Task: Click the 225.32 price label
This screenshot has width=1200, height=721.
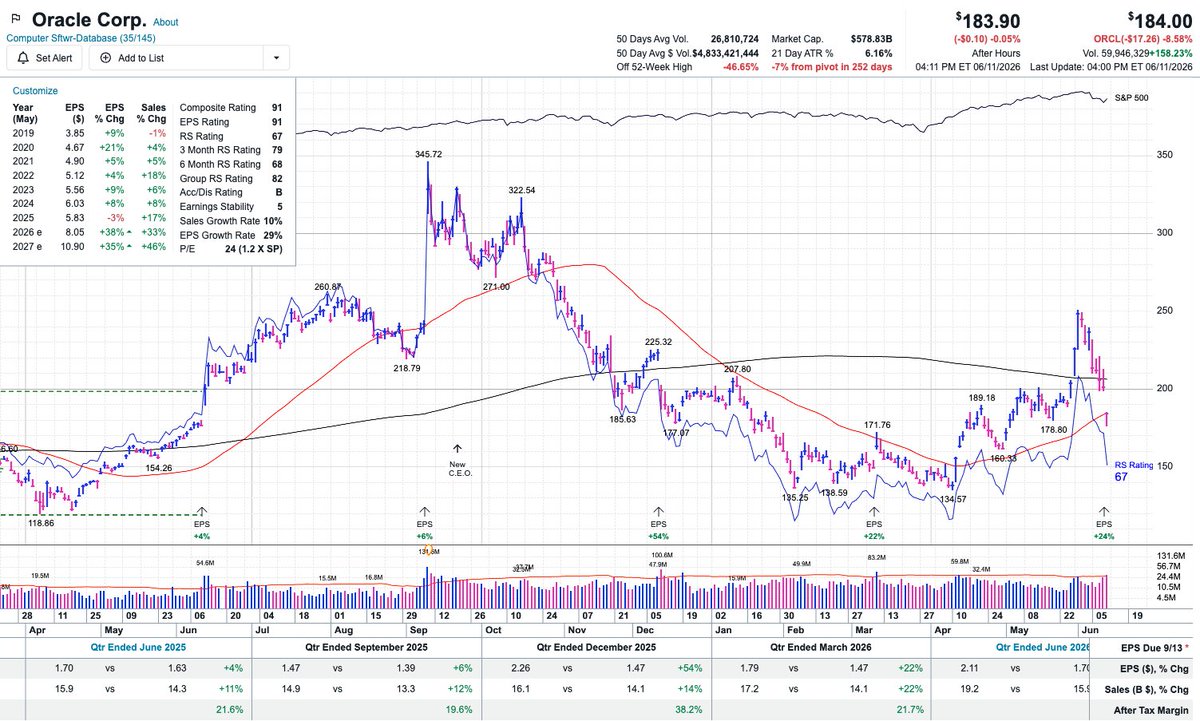Action: click(x=658, y=342)
